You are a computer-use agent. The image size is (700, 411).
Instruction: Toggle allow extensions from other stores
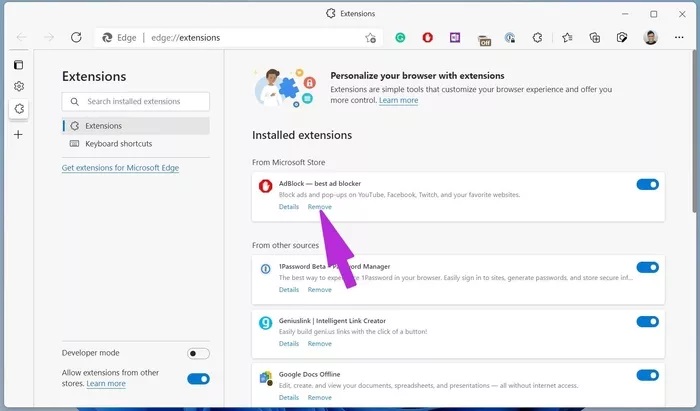point(198,378)
